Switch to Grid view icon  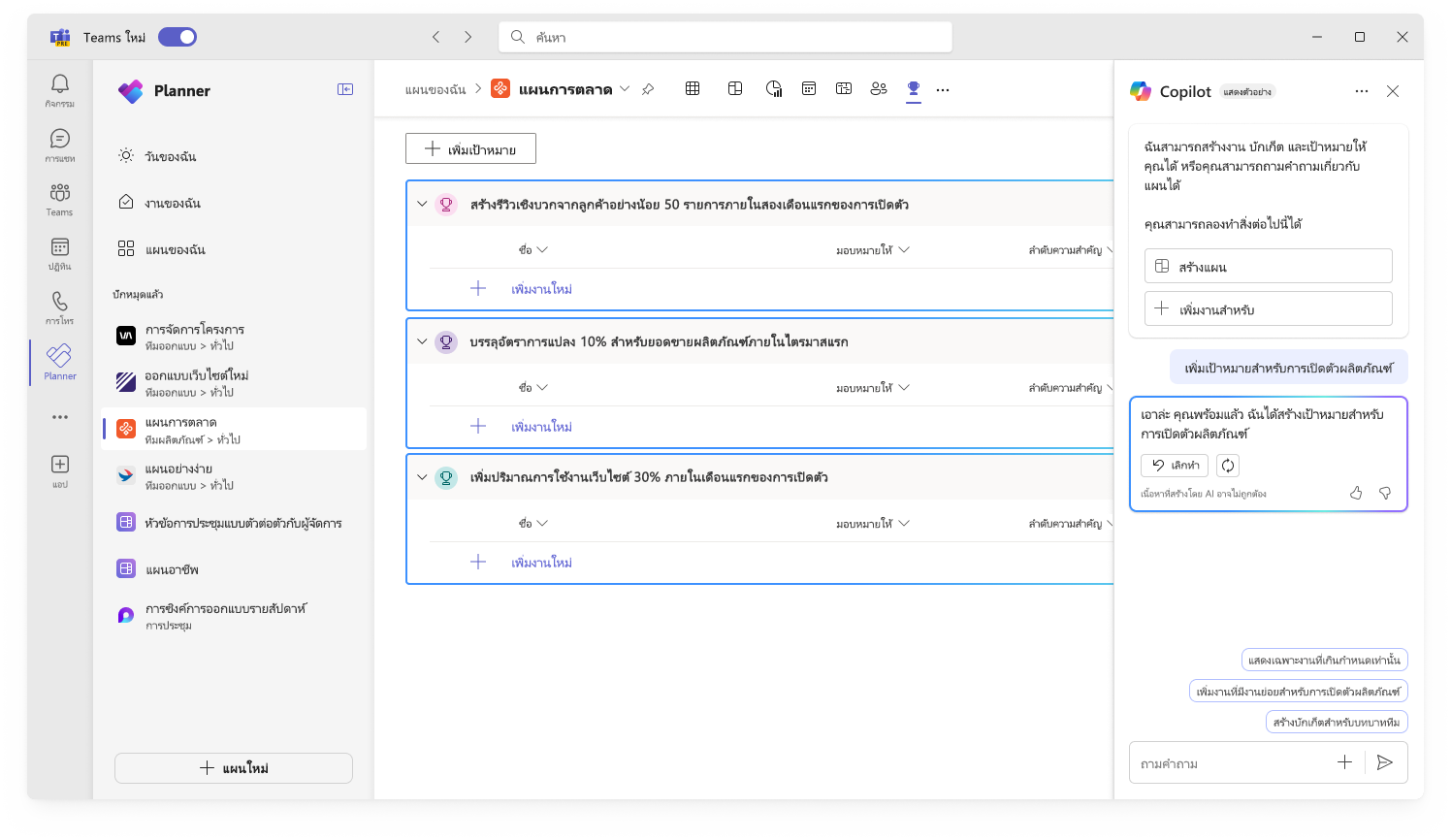click(693, 88)
